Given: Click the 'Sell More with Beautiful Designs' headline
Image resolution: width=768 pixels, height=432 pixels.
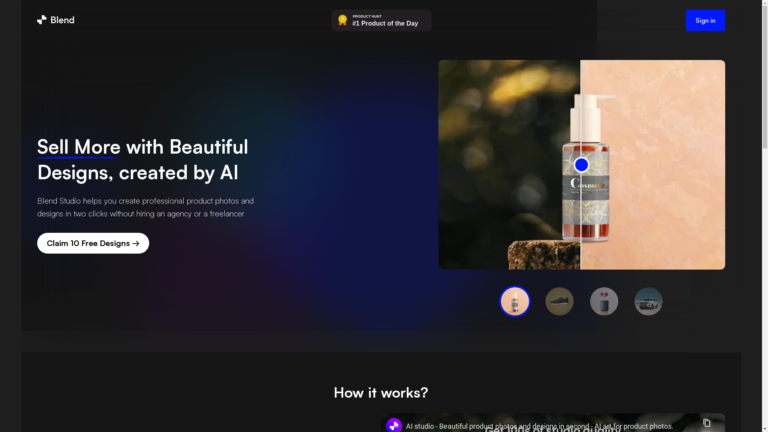Looking at the screenshot, I should 143,160.
